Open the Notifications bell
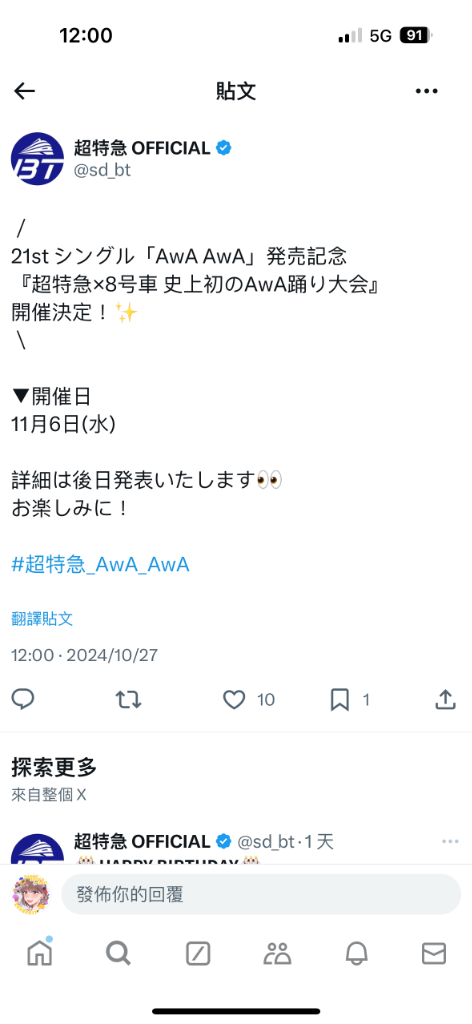472x1024 pixels. click(356, 954)
